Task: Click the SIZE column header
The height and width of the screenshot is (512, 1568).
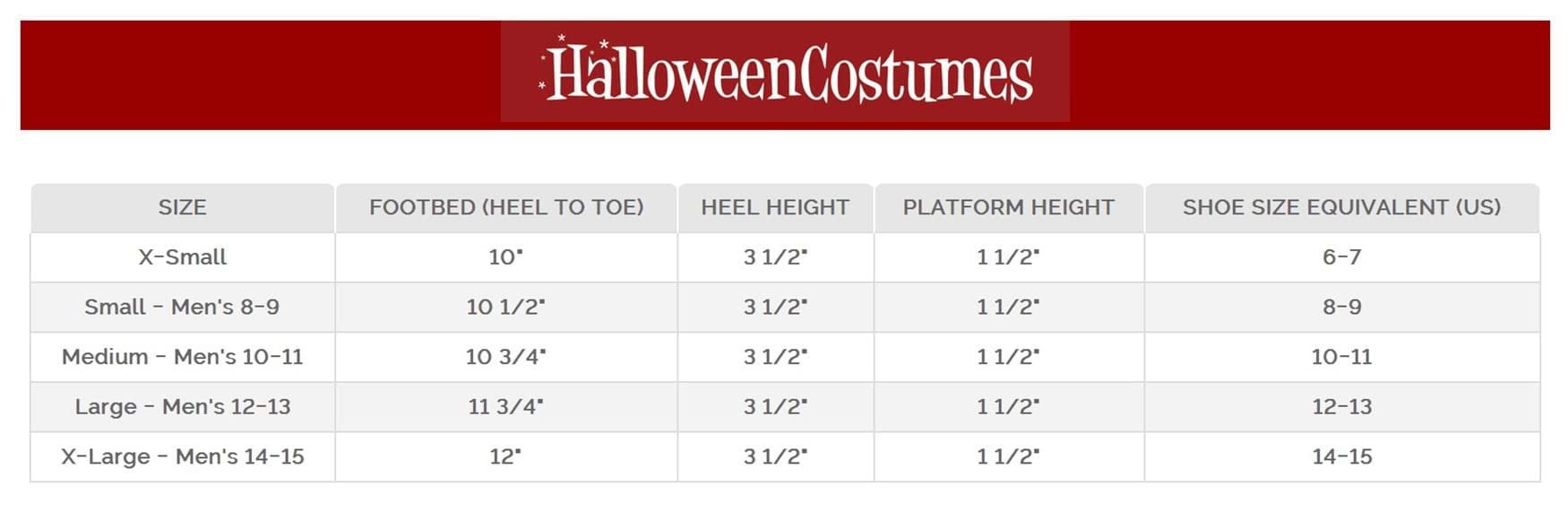Action: [182, 208]
